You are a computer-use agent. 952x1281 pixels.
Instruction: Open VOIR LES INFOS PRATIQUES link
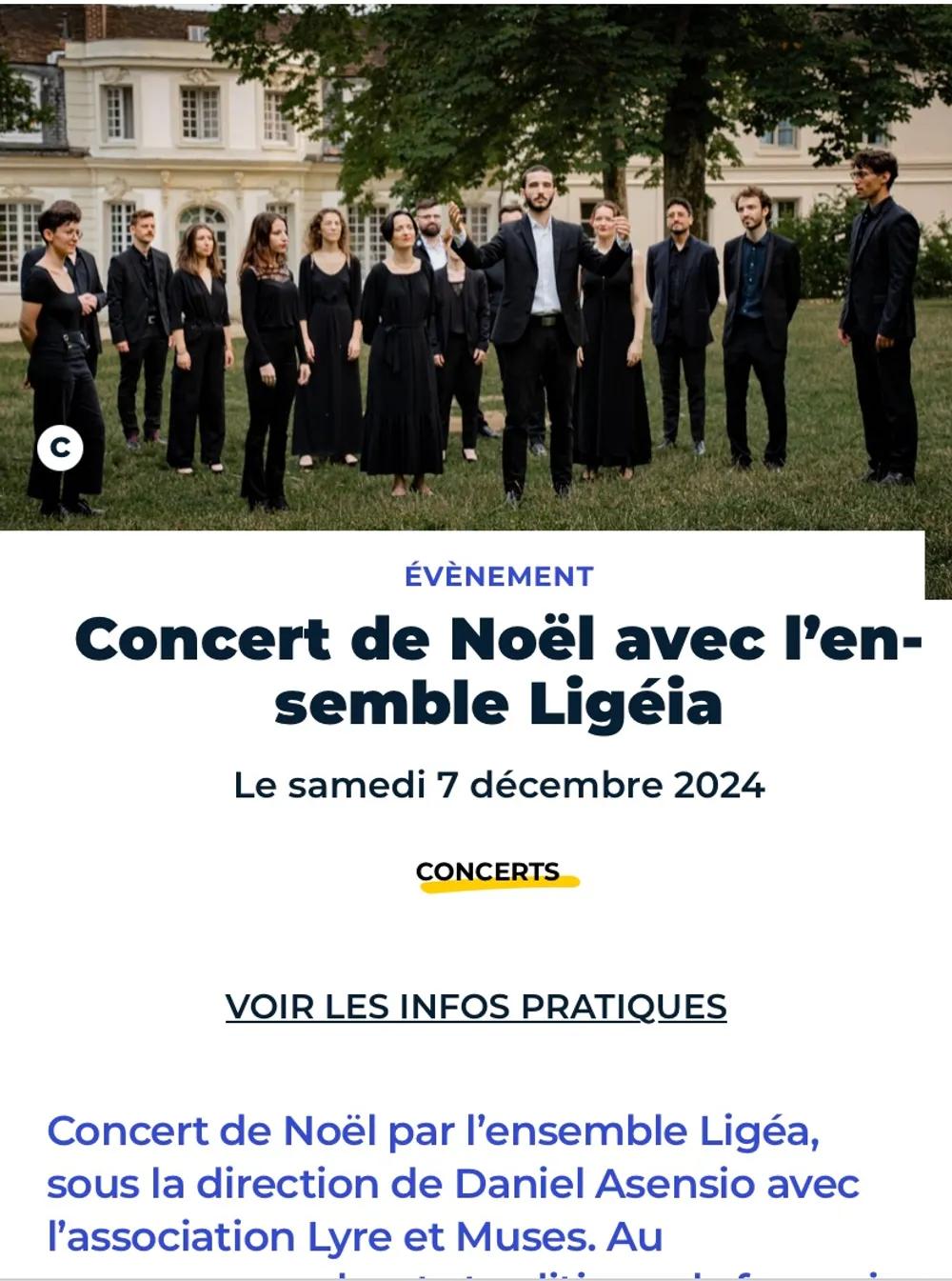pyautogui.click(x=476, y=1007)
